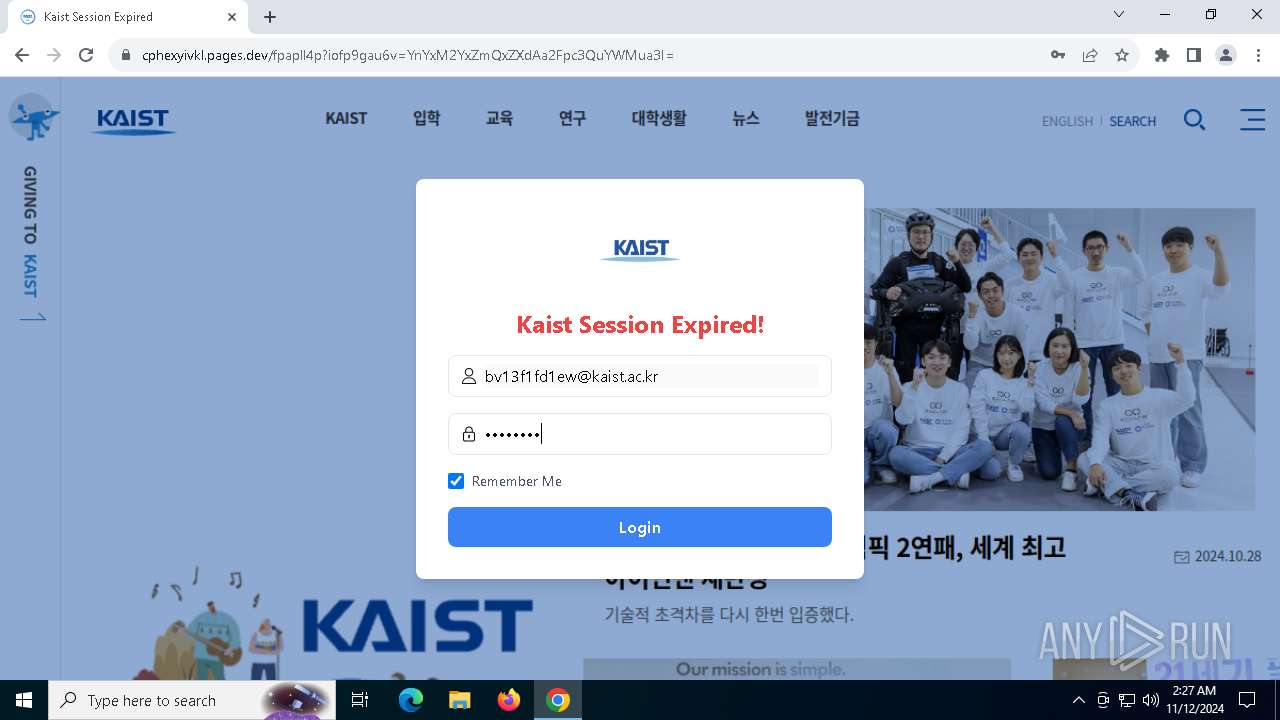Click the 'Our mission is simple' banner

(796, 669)
